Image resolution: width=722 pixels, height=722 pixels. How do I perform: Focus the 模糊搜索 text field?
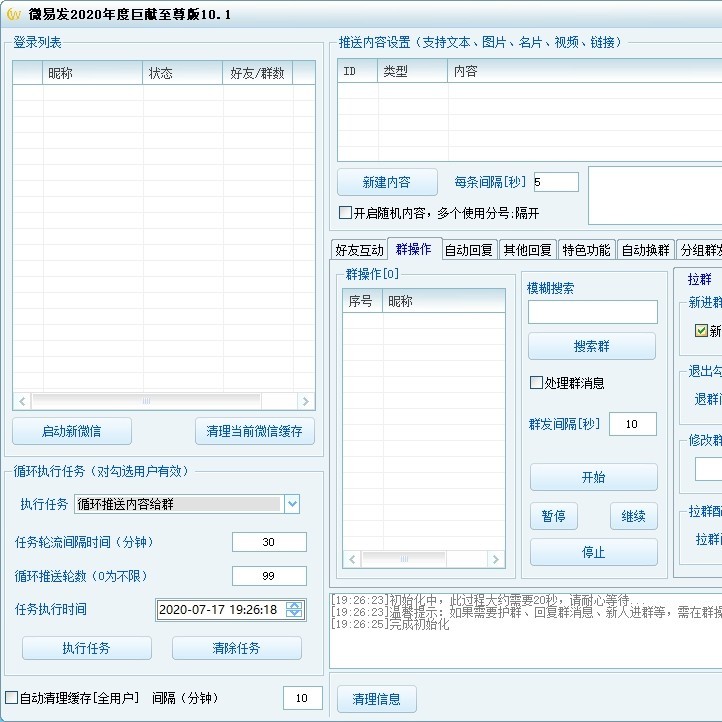click(x=593, y=312)
